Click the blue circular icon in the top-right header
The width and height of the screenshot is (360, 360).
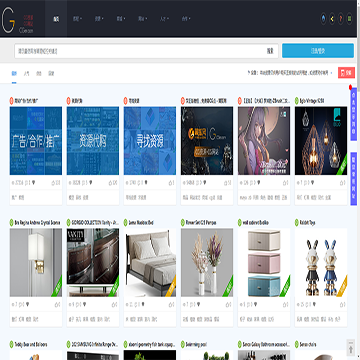tap(323, 19)
